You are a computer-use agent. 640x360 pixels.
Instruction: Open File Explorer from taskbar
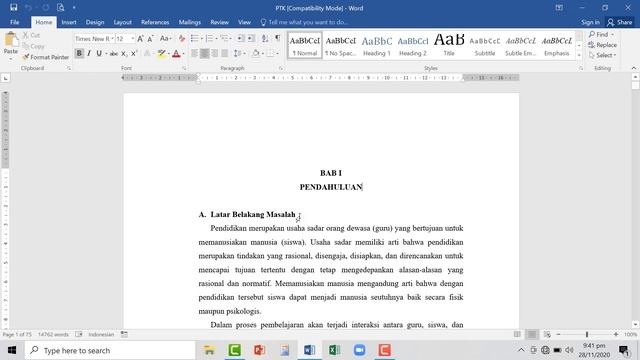tap(209, 350)
